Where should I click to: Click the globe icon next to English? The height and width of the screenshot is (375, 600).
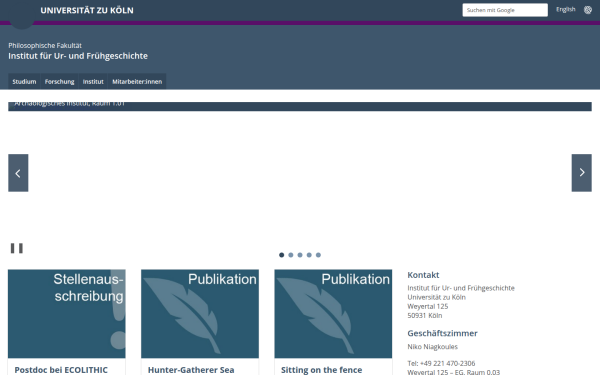(x=588, y=10)
